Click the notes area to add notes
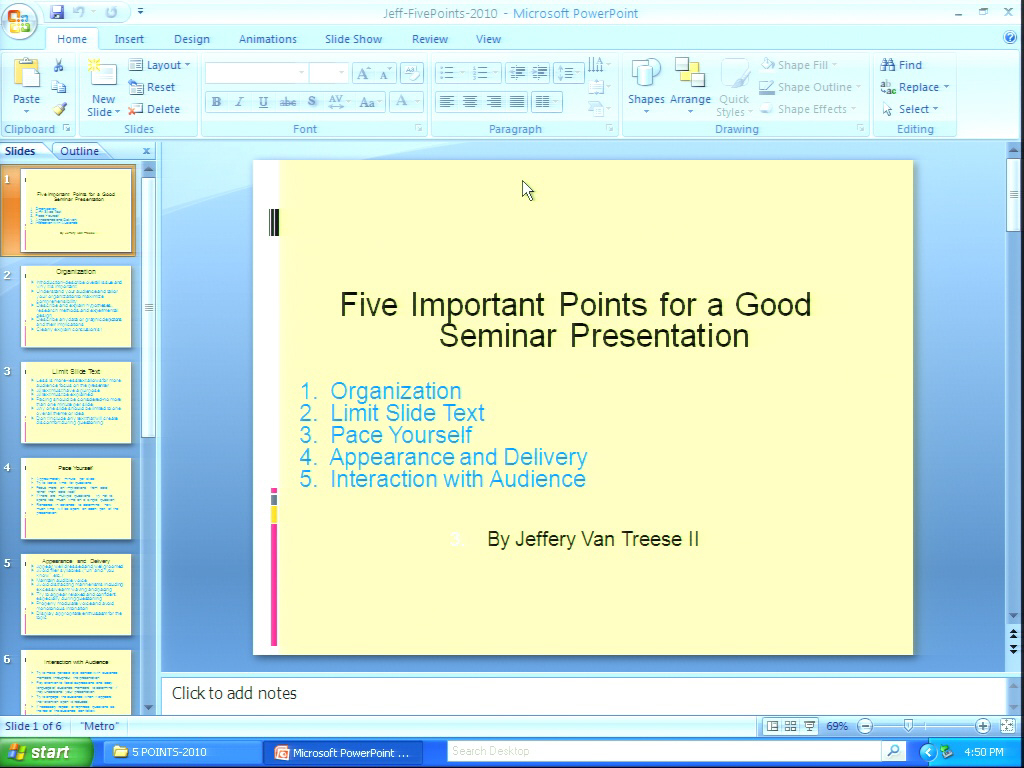 [583, 694]
